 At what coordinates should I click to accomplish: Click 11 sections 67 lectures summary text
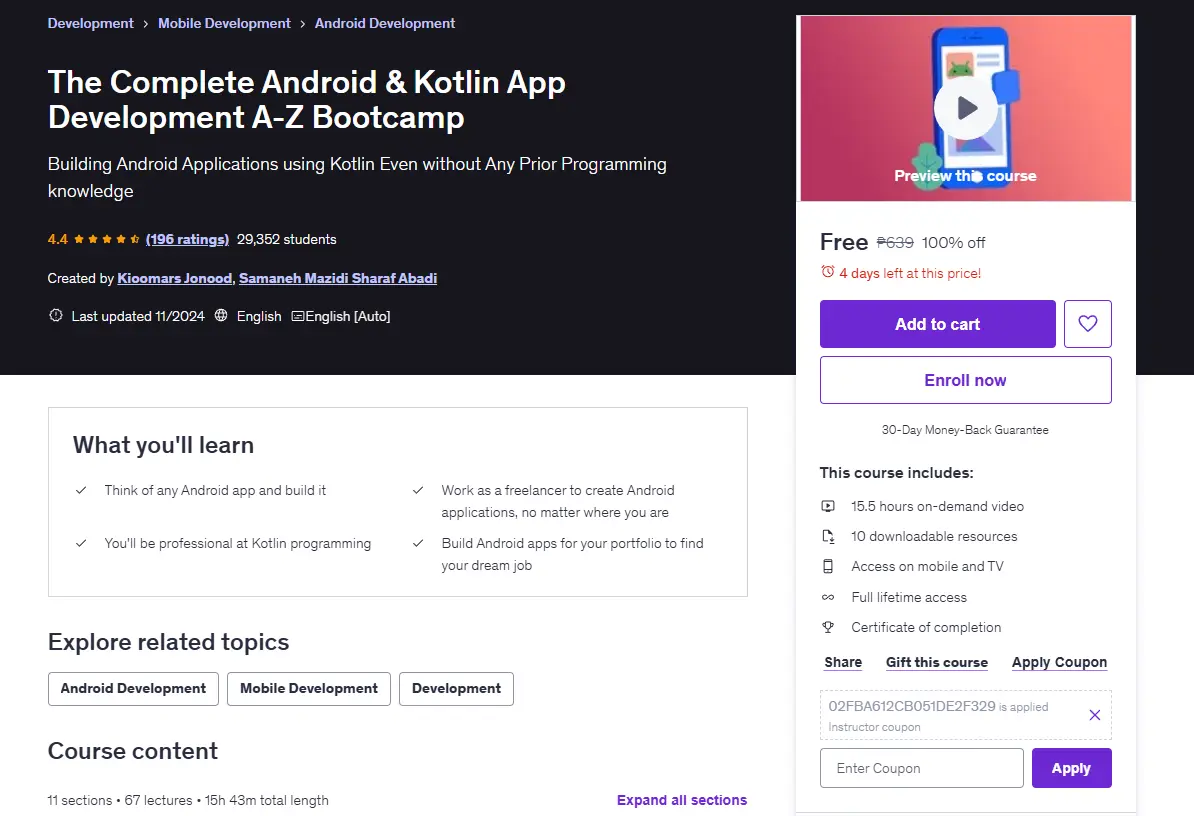coord(188,800)
